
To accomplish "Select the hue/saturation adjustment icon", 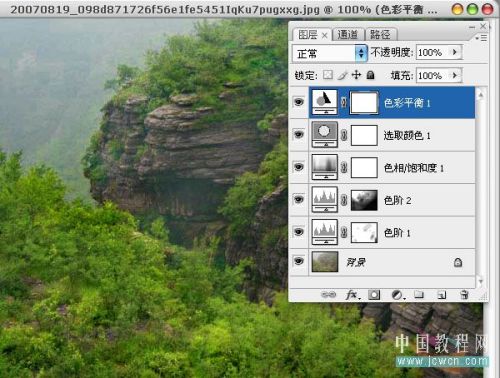I will (x=325, y=167).
